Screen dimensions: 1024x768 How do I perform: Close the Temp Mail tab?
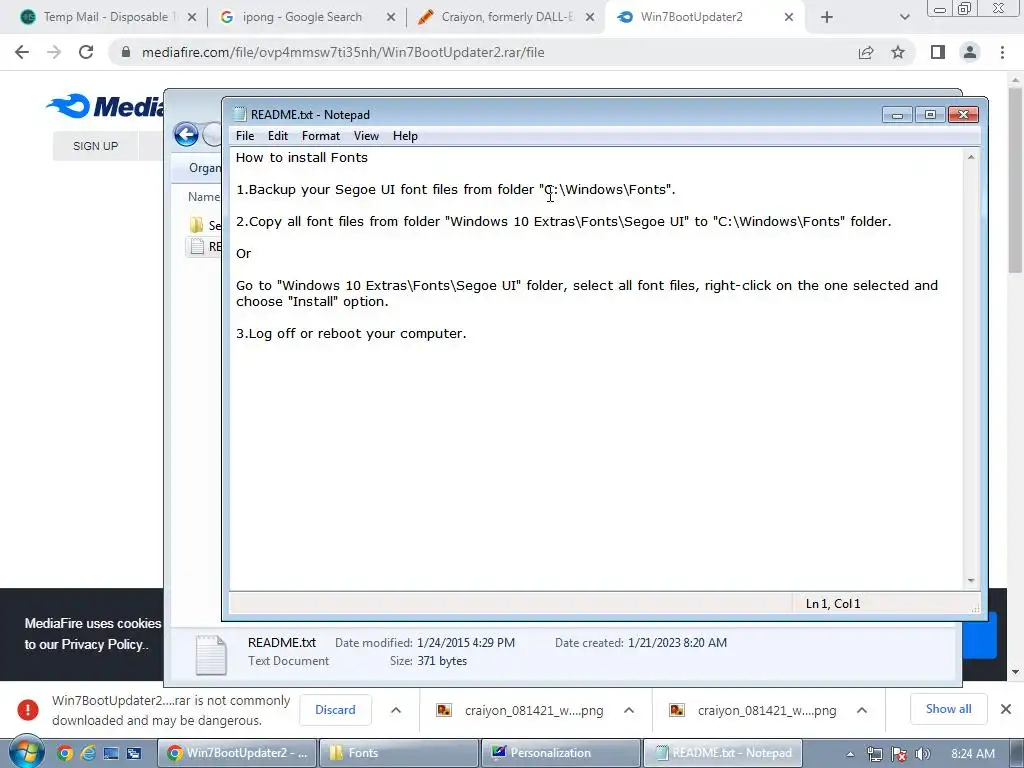pos(192,18)
